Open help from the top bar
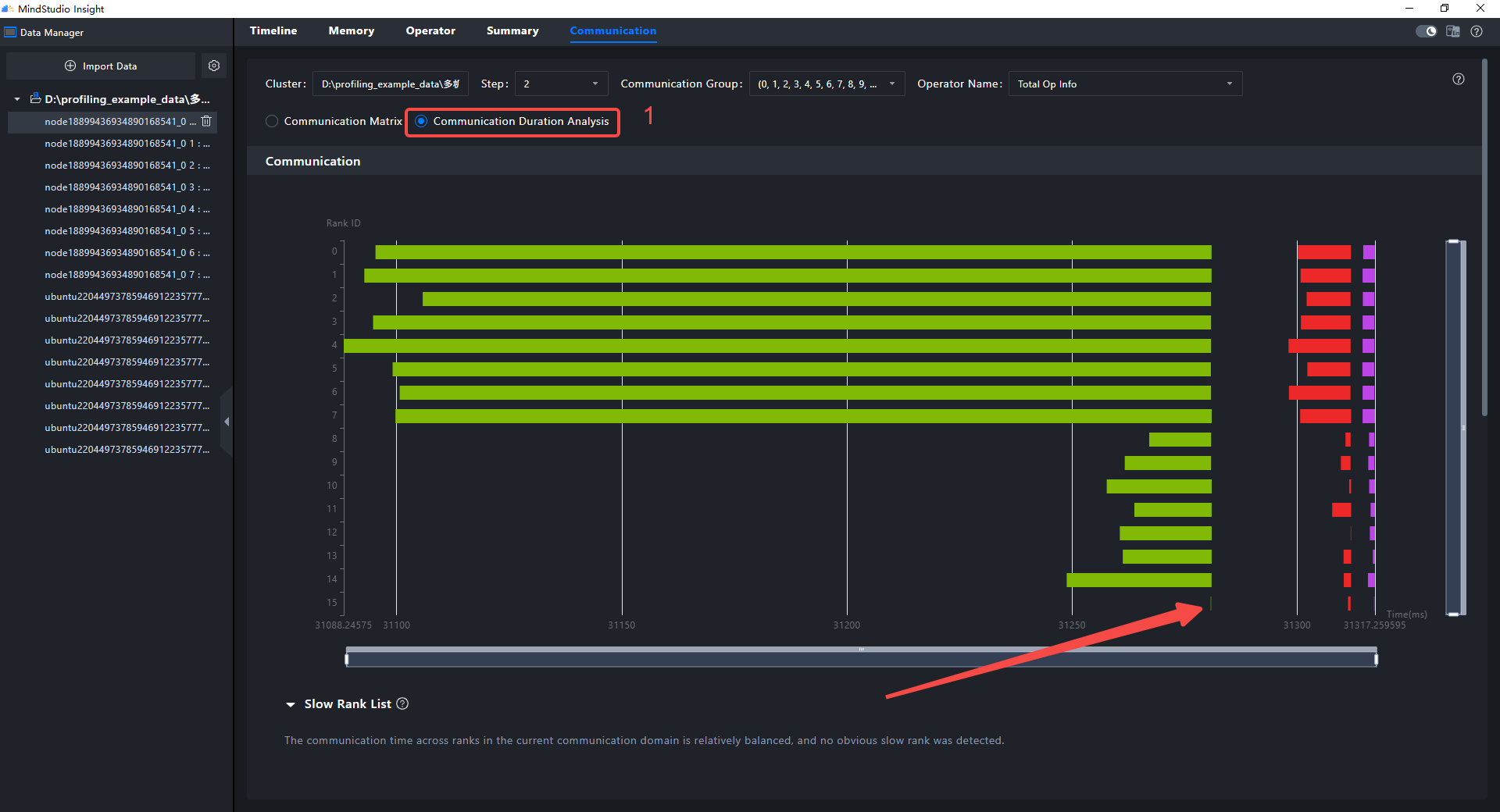Viewport: 1500px width, 812px height. coord(1477,31)
